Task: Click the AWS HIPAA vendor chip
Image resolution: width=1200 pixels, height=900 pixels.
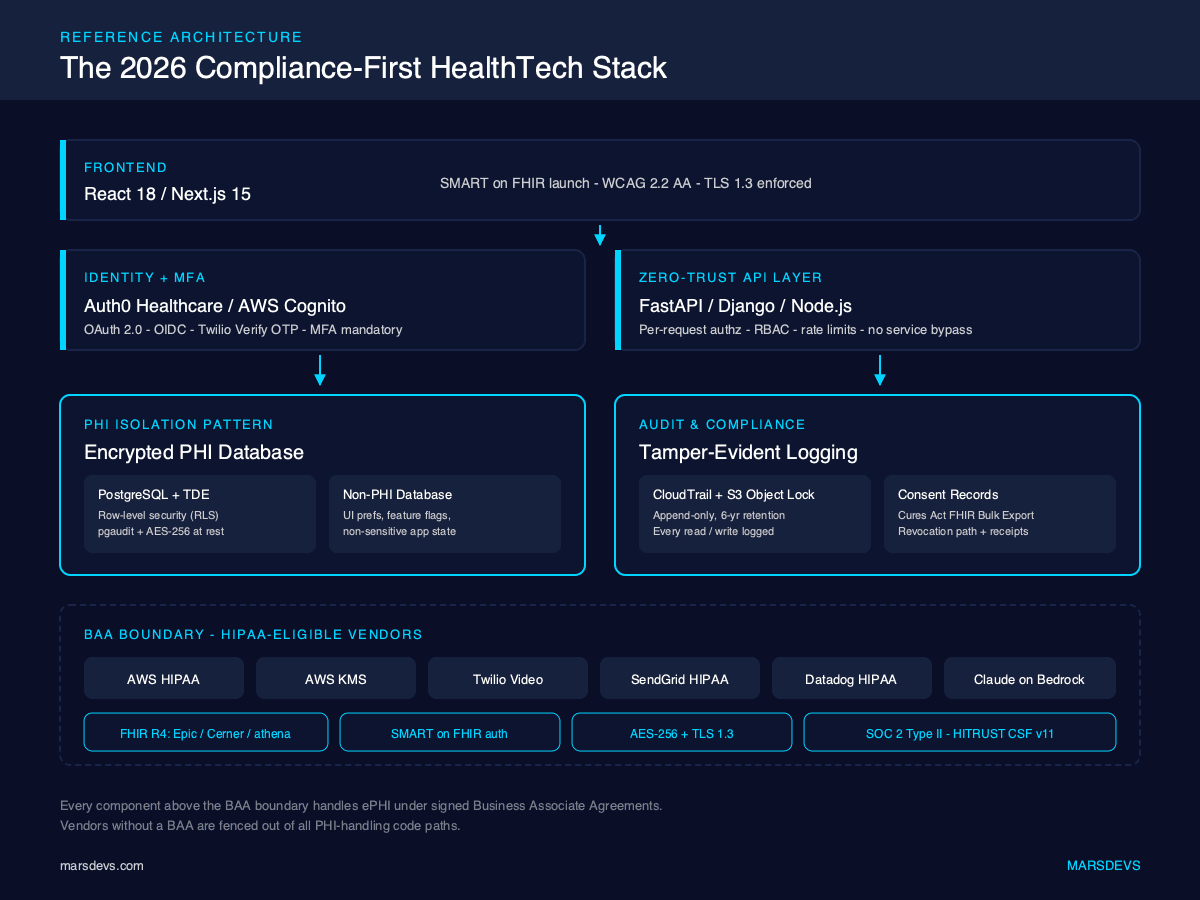Action: [x=164, y=678]
